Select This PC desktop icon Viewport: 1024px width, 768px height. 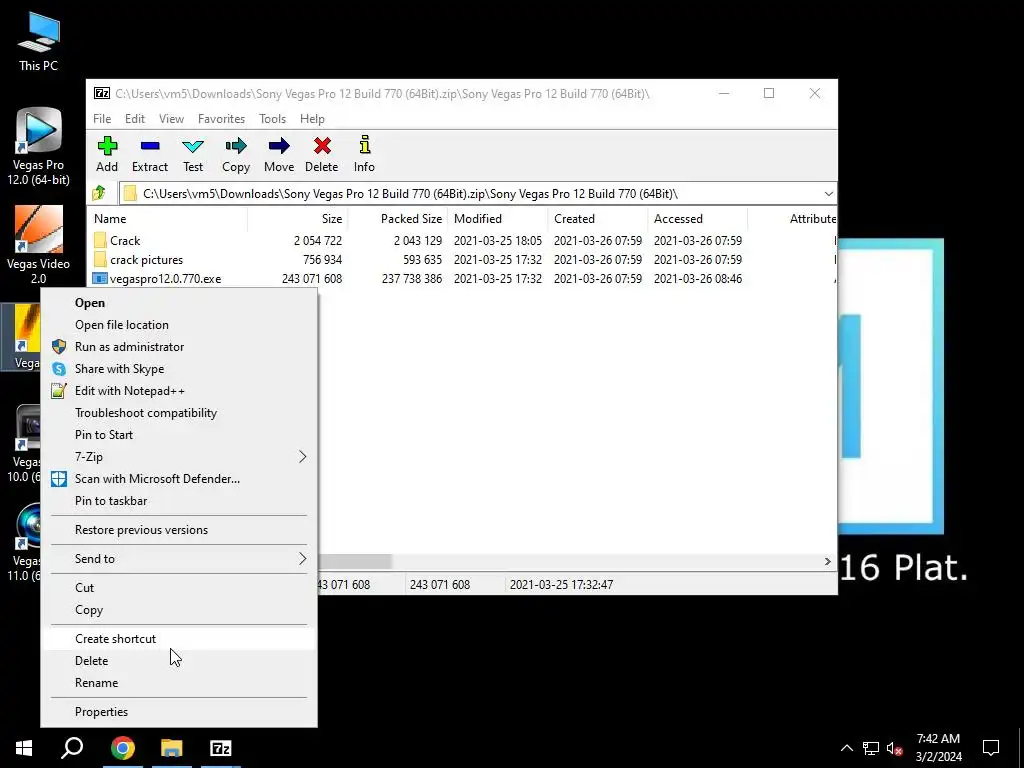pyautogui.click(x=39, y=42)
